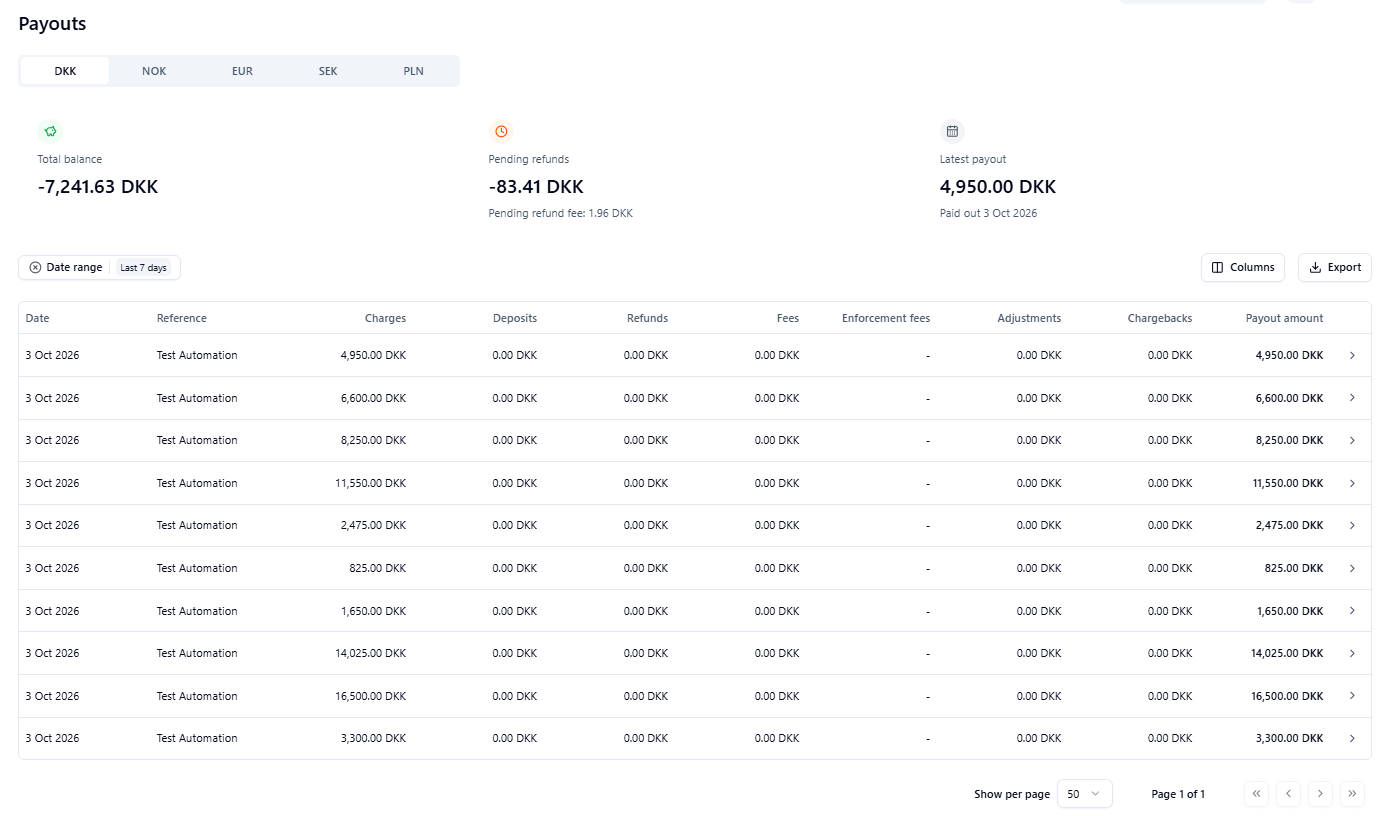Open the Last 7 days date range filter
Image resolution: width=1376 pixels, height=816 pixels.
click(144, 268)
